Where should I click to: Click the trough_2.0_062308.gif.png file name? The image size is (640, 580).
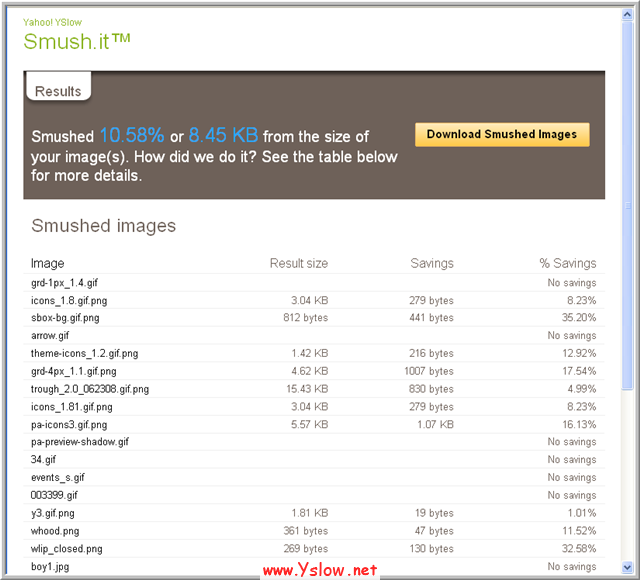coord(90,389)
